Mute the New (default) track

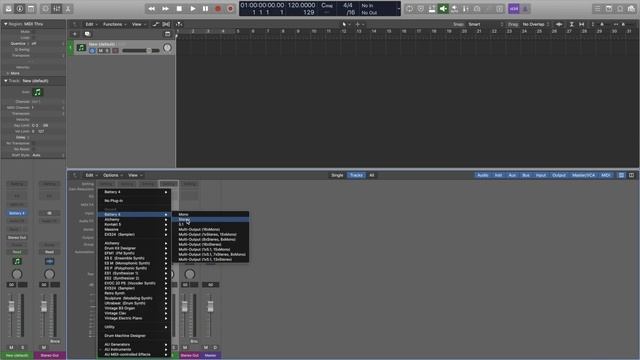pyautogui.click(x=100, y=51)
